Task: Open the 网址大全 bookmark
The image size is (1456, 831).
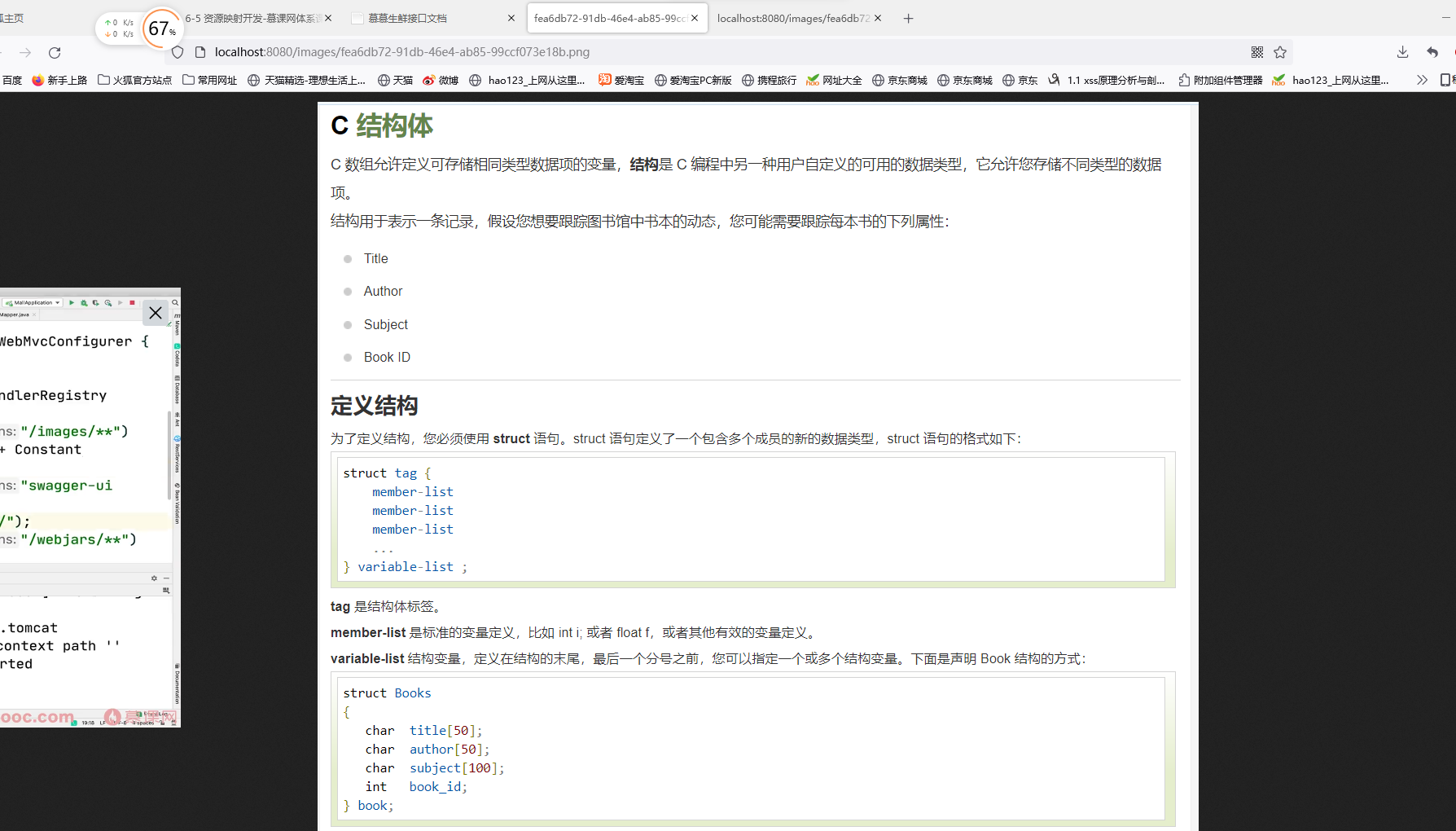Action: point(834,80)
